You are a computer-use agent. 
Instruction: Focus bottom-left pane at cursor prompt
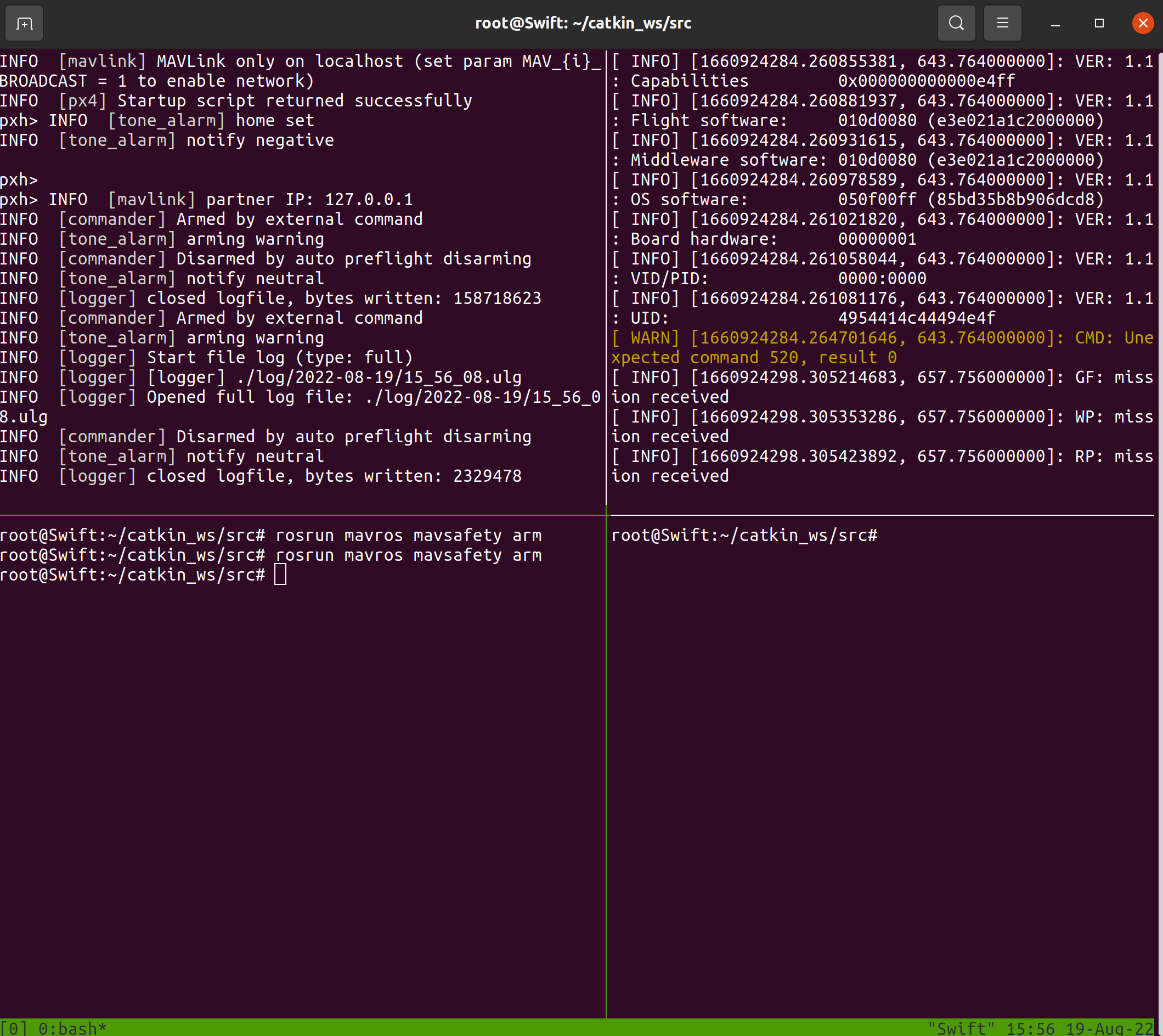pos(280,575)
